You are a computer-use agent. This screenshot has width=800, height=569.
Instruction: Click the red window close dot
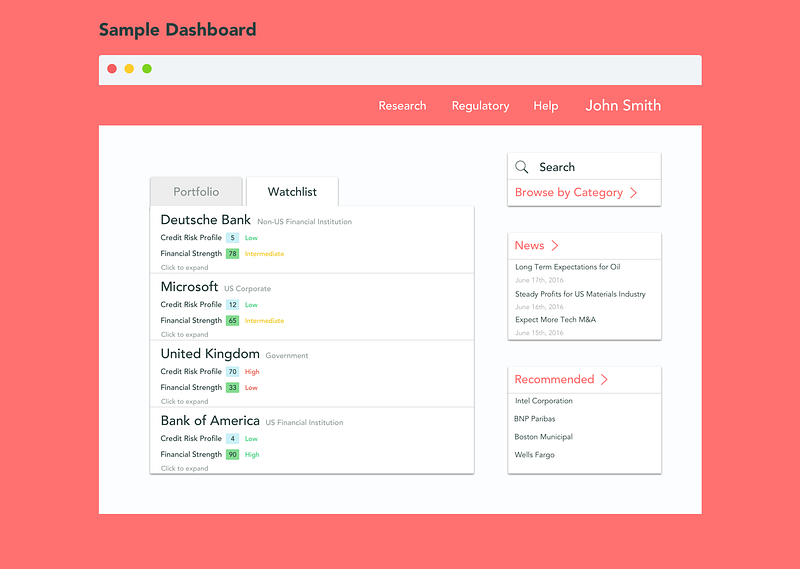point(112,69)
